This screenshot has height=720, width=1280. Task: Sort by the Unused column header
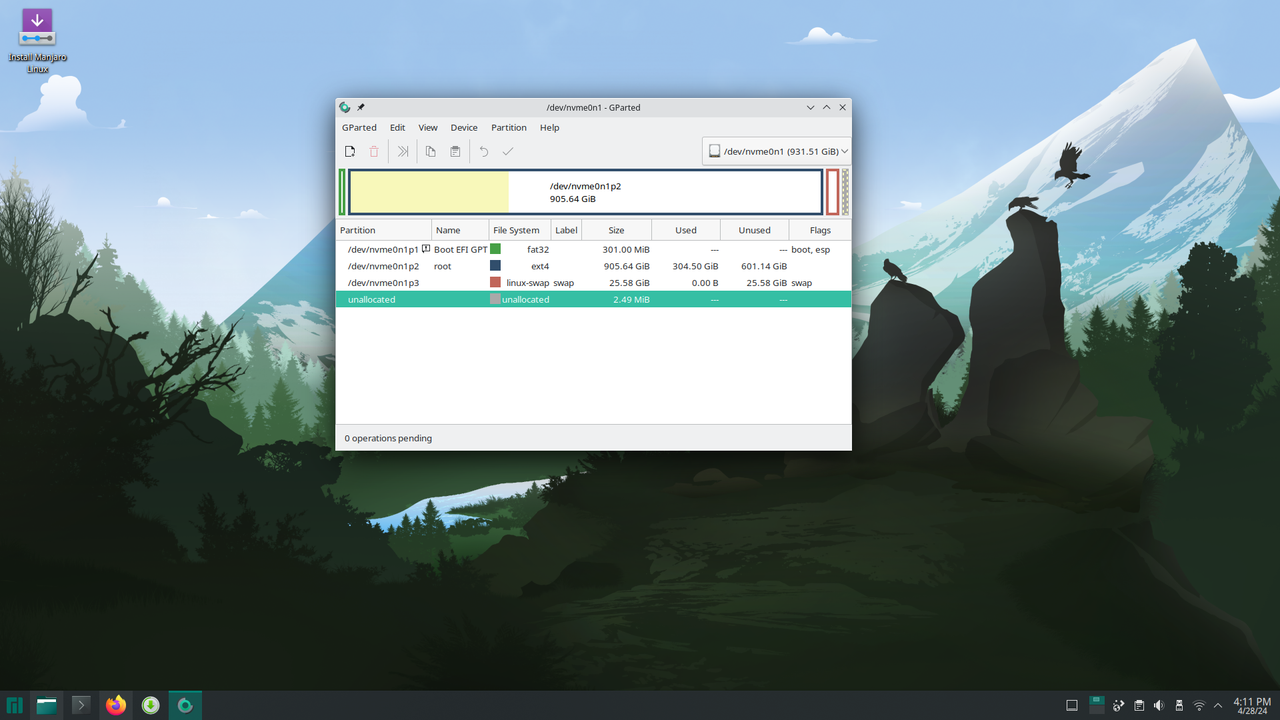pos(755,230)
